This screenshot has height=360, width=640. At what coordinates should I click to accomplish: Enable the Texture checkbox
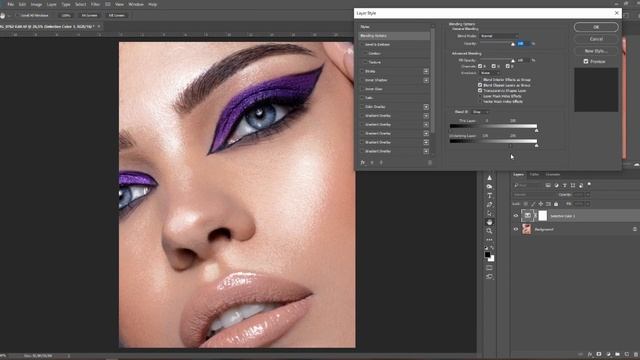click(366, 62)
